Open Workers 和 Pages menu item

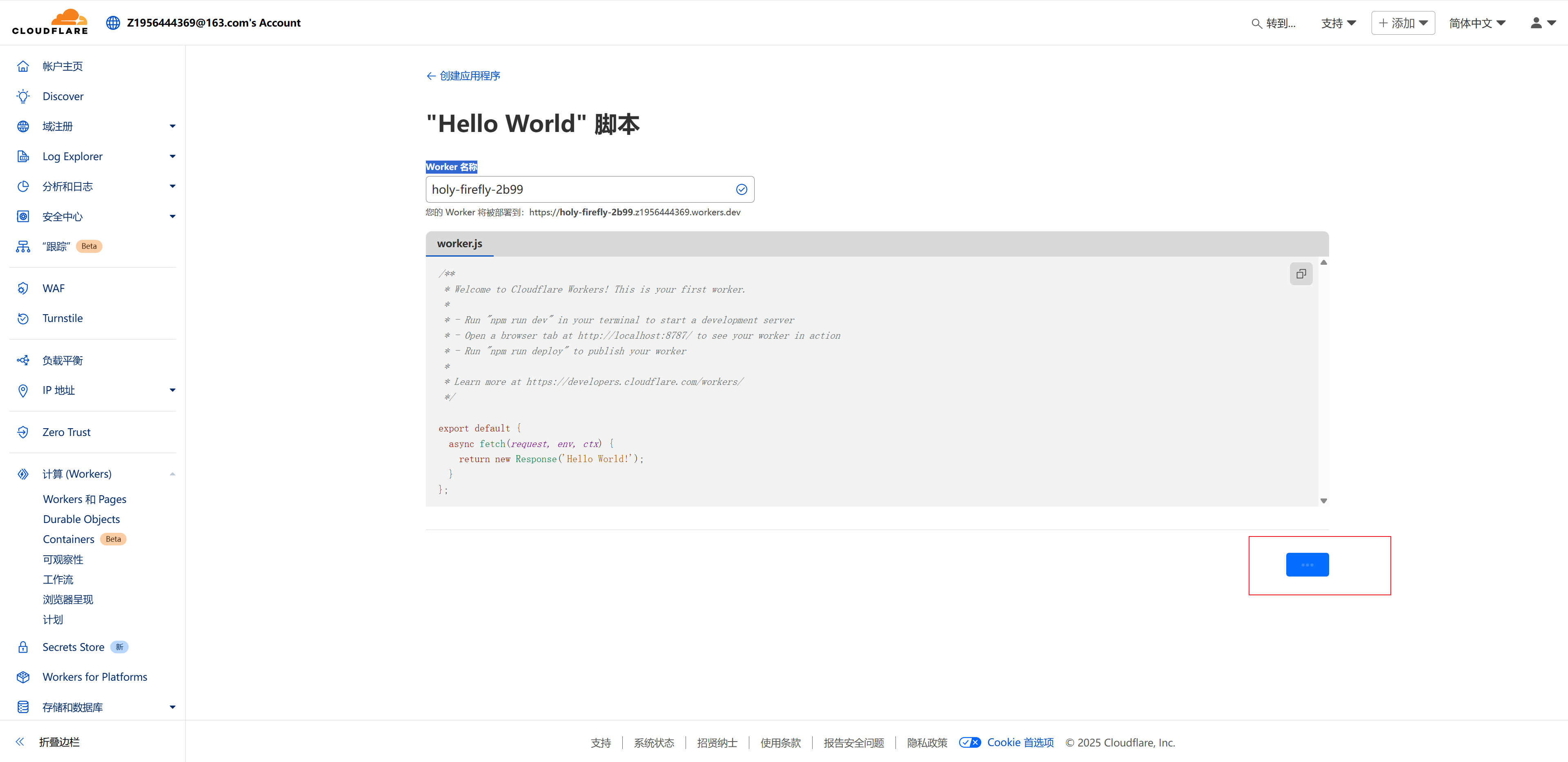(85, 499)
